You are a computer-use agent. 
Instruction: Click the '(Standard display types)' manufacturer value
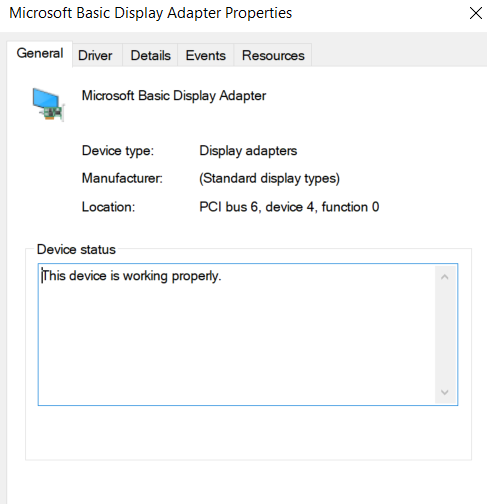click(269, 178)
